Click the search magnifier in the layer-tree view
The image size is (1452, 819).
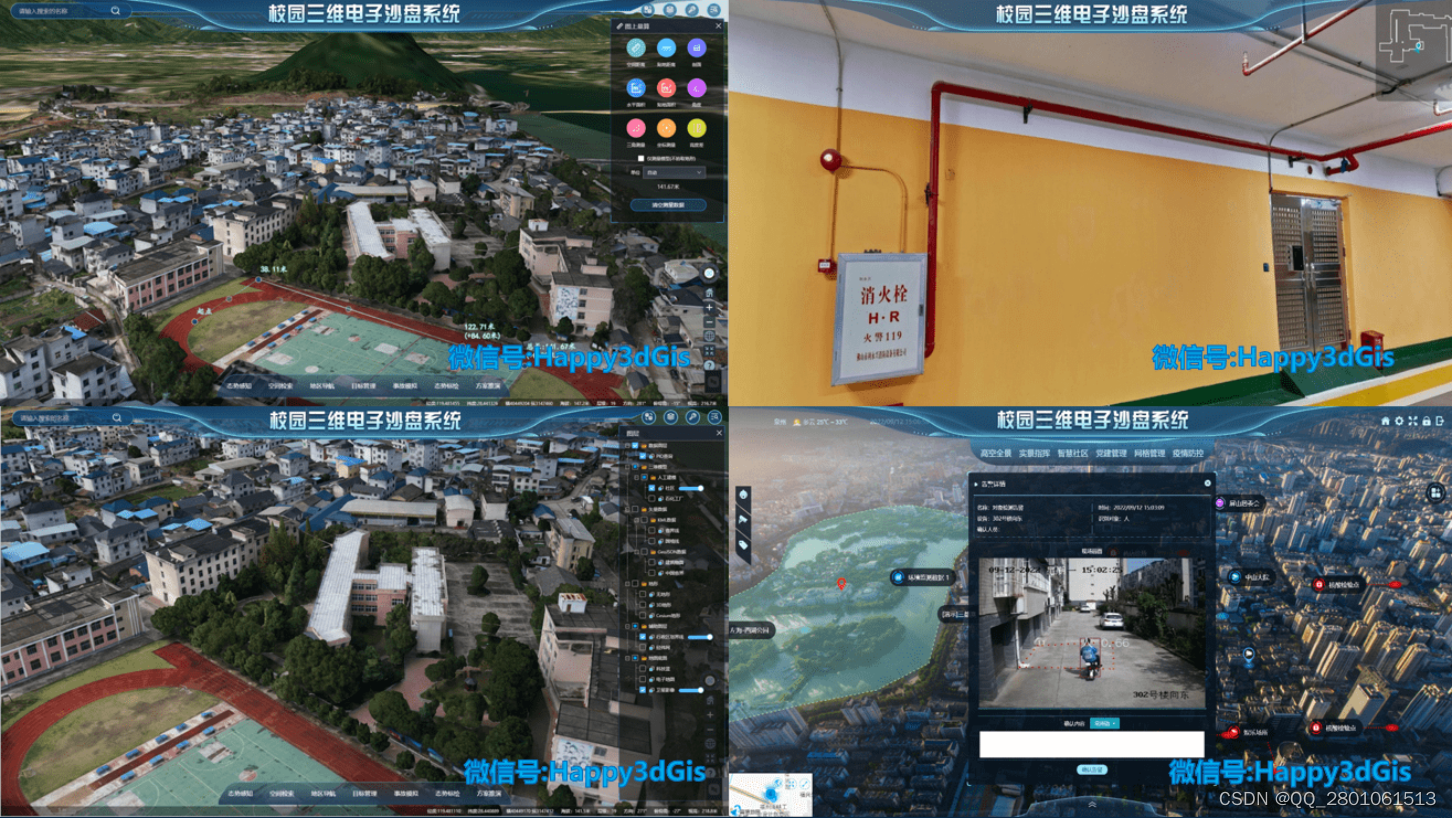[117, 418]
